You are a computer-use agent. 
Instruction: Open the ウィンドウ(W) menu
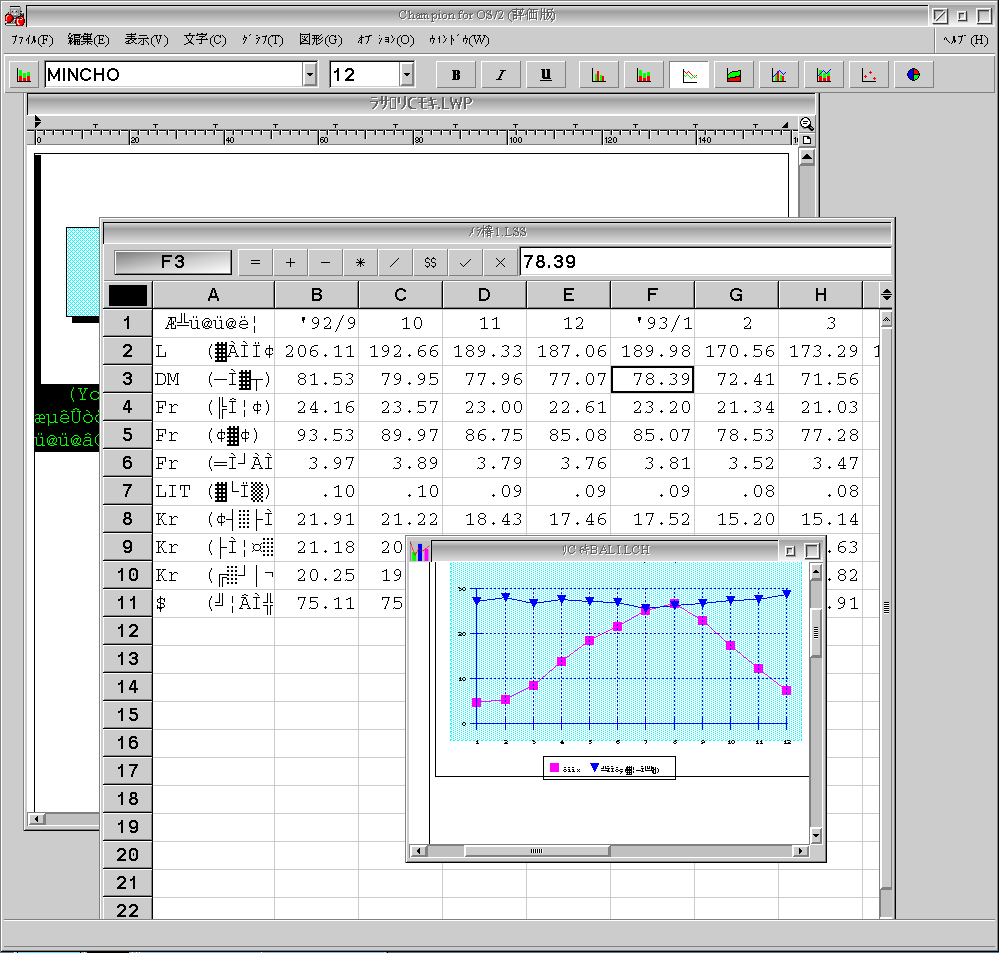click(459, 40)
